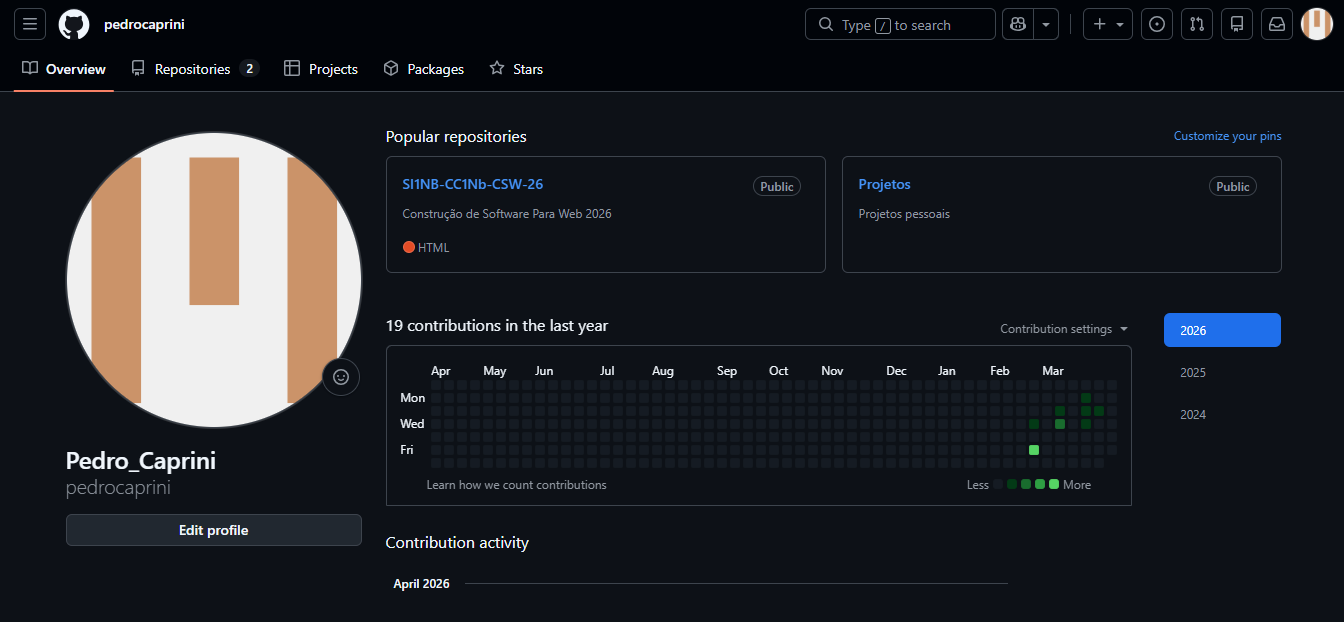Click the saved bookmark icon in the header

(1237, 24)
